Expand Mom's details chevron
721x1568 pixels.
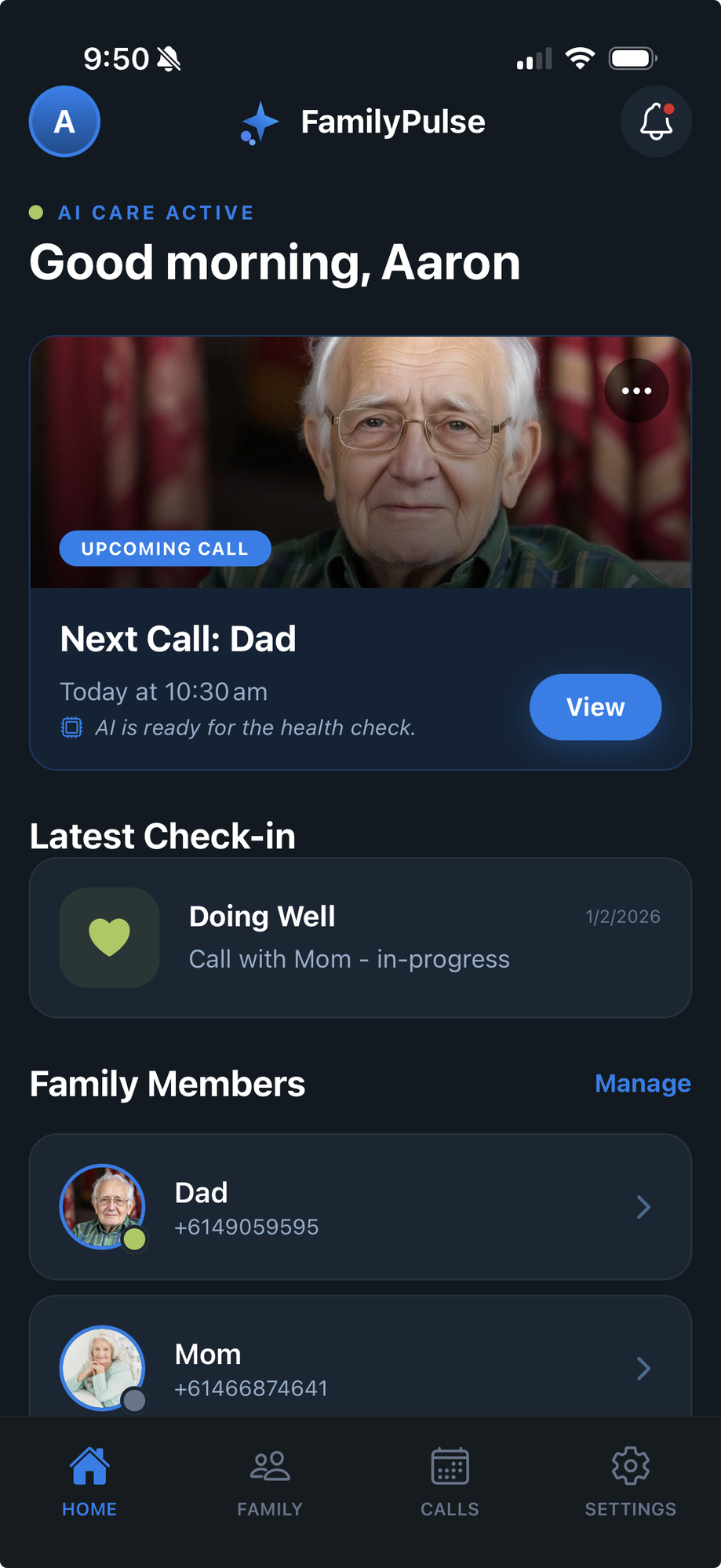(643, 1369)
